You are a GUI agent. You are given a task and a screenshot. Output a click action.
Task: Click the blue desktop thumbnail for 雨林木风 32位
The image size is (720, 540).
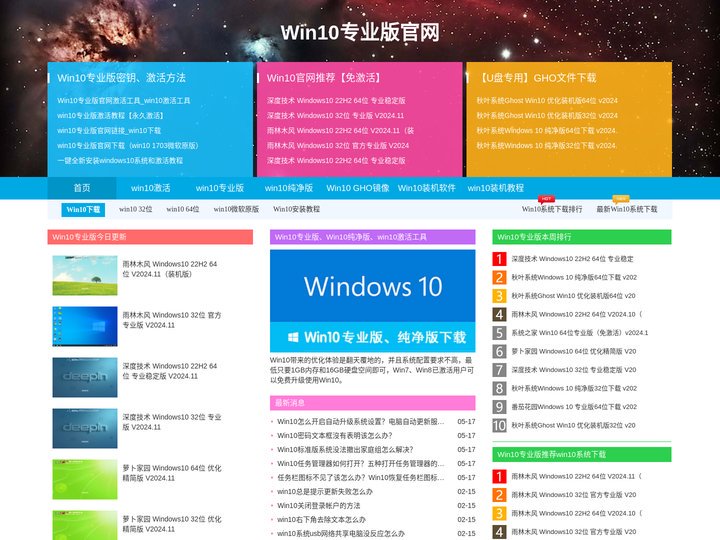85,326
